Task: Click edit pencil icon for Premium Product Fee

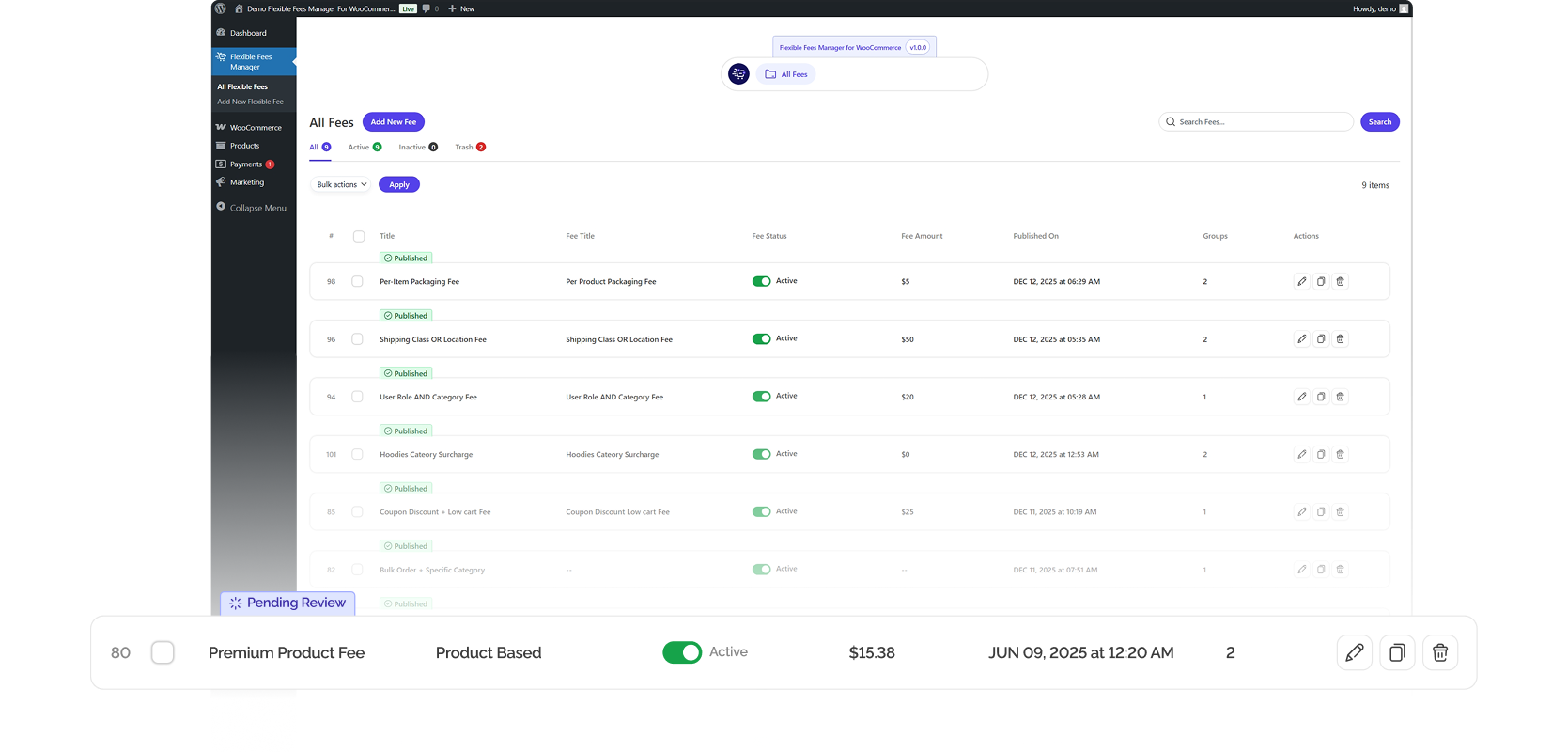Action: (x=1354, y=652)
